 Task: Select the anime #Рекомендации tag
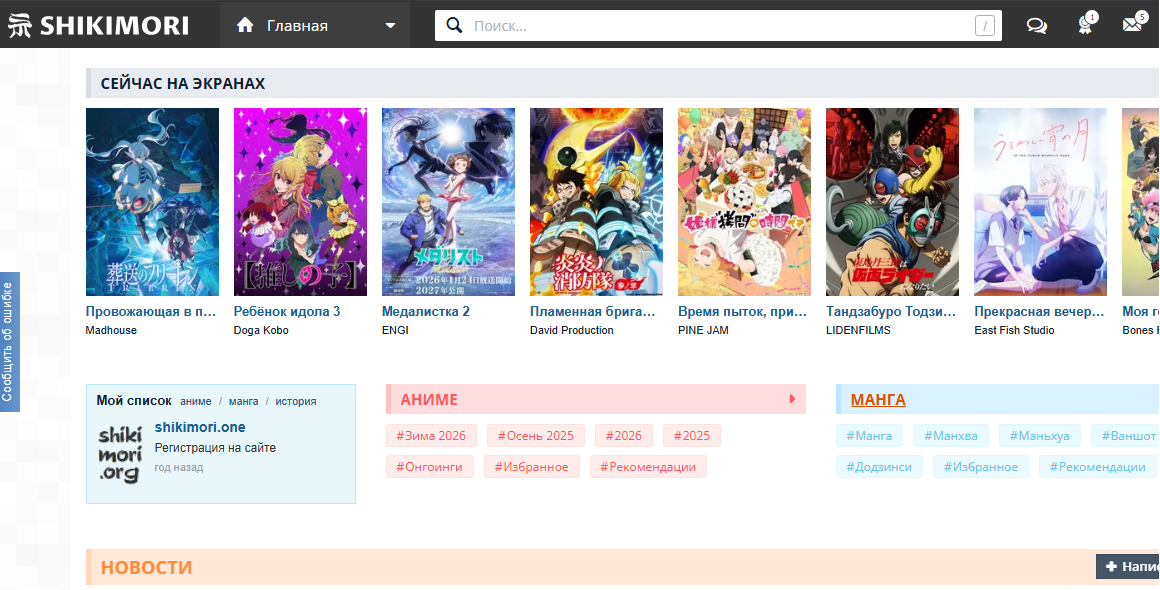(x=648, y=467)
